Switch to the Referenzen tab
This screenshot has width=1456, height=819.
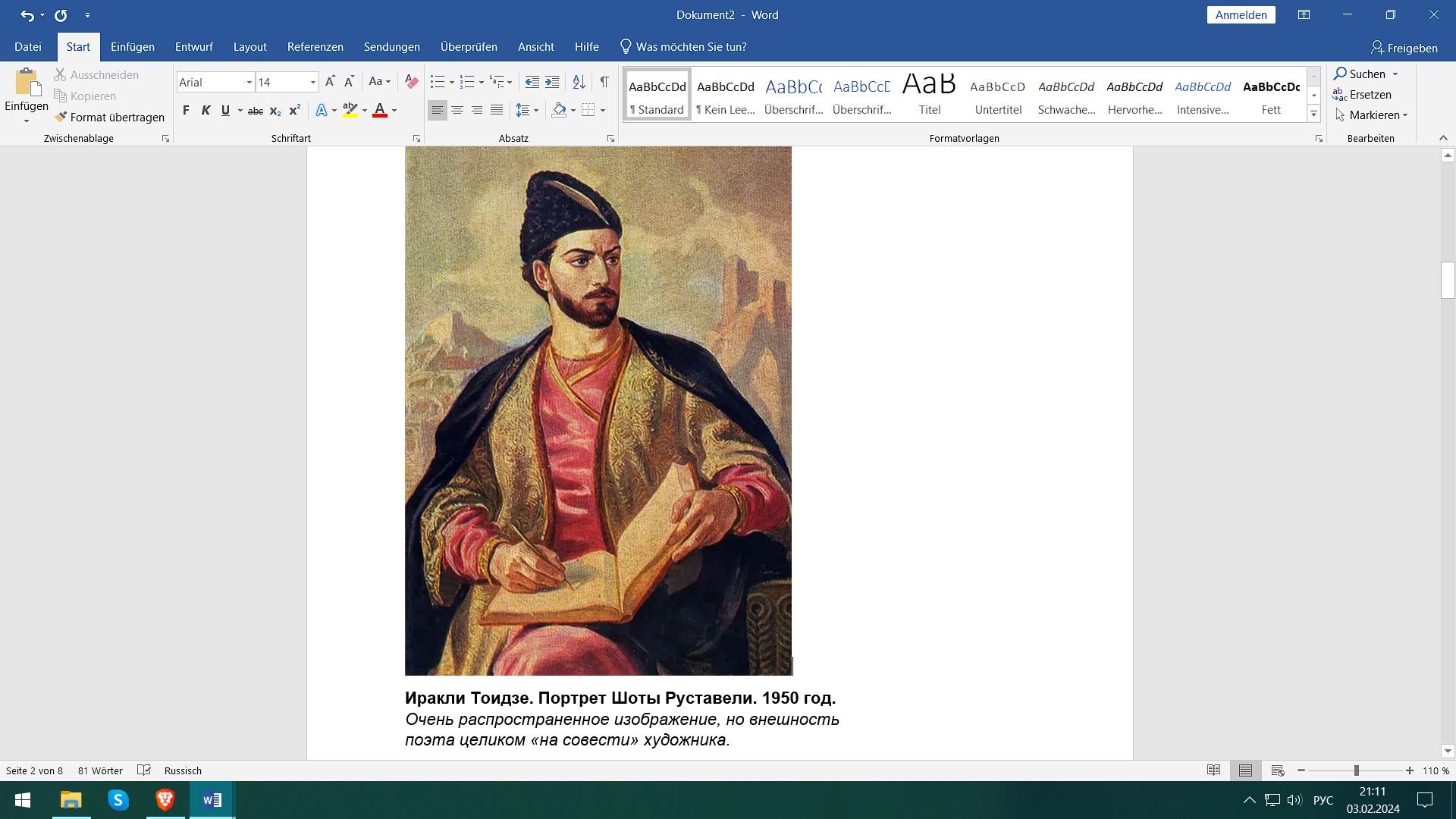(x=315, y=47)
